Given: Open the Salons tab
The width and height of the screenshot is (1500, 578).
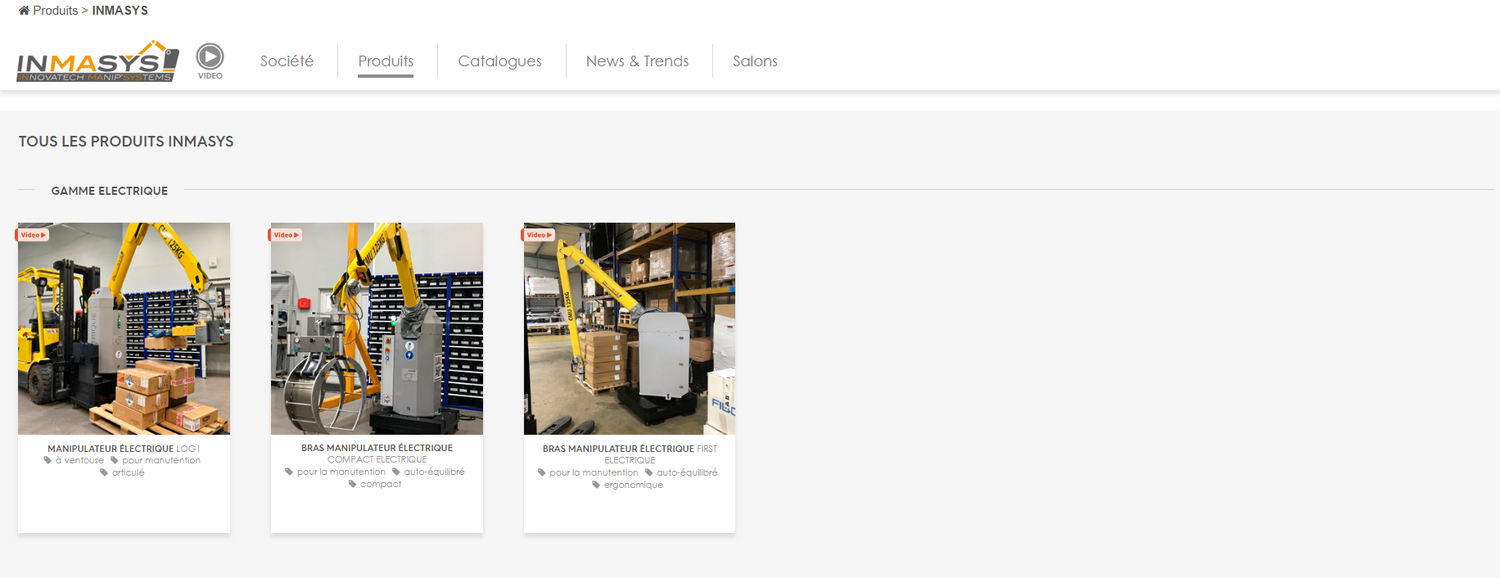Looking at the screenshot, I should coord(755,61).
